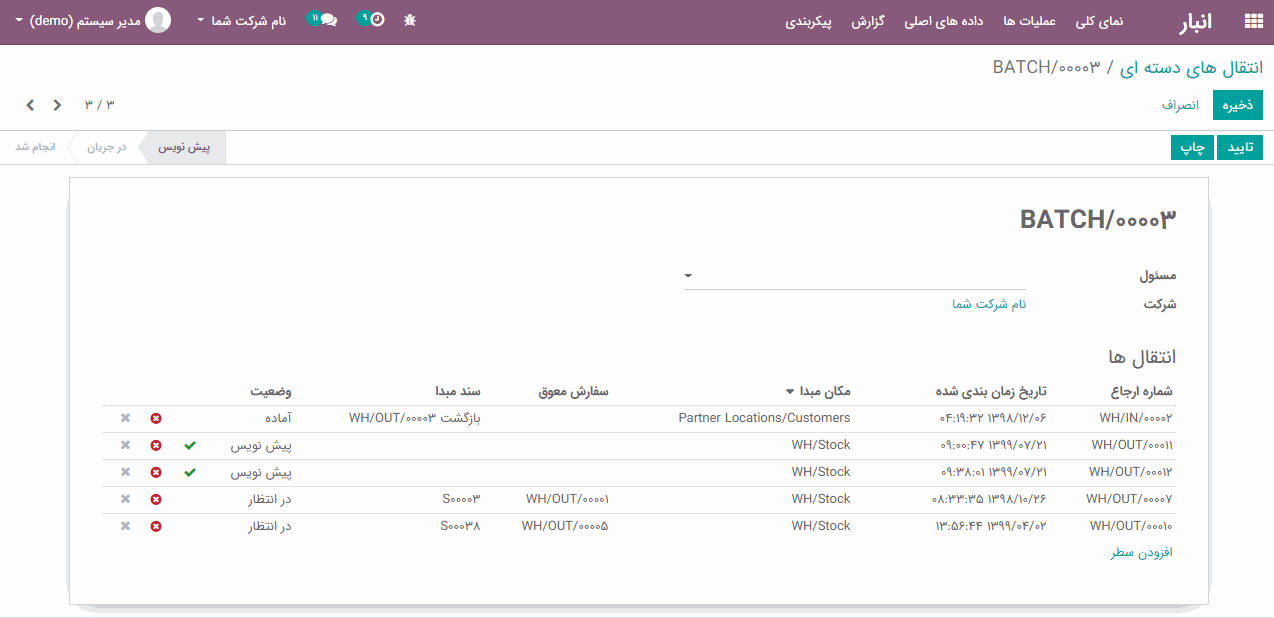Click افزودن سطر add line link
The width and height of the screenshot is (1274, 618).
(1141, 552)
